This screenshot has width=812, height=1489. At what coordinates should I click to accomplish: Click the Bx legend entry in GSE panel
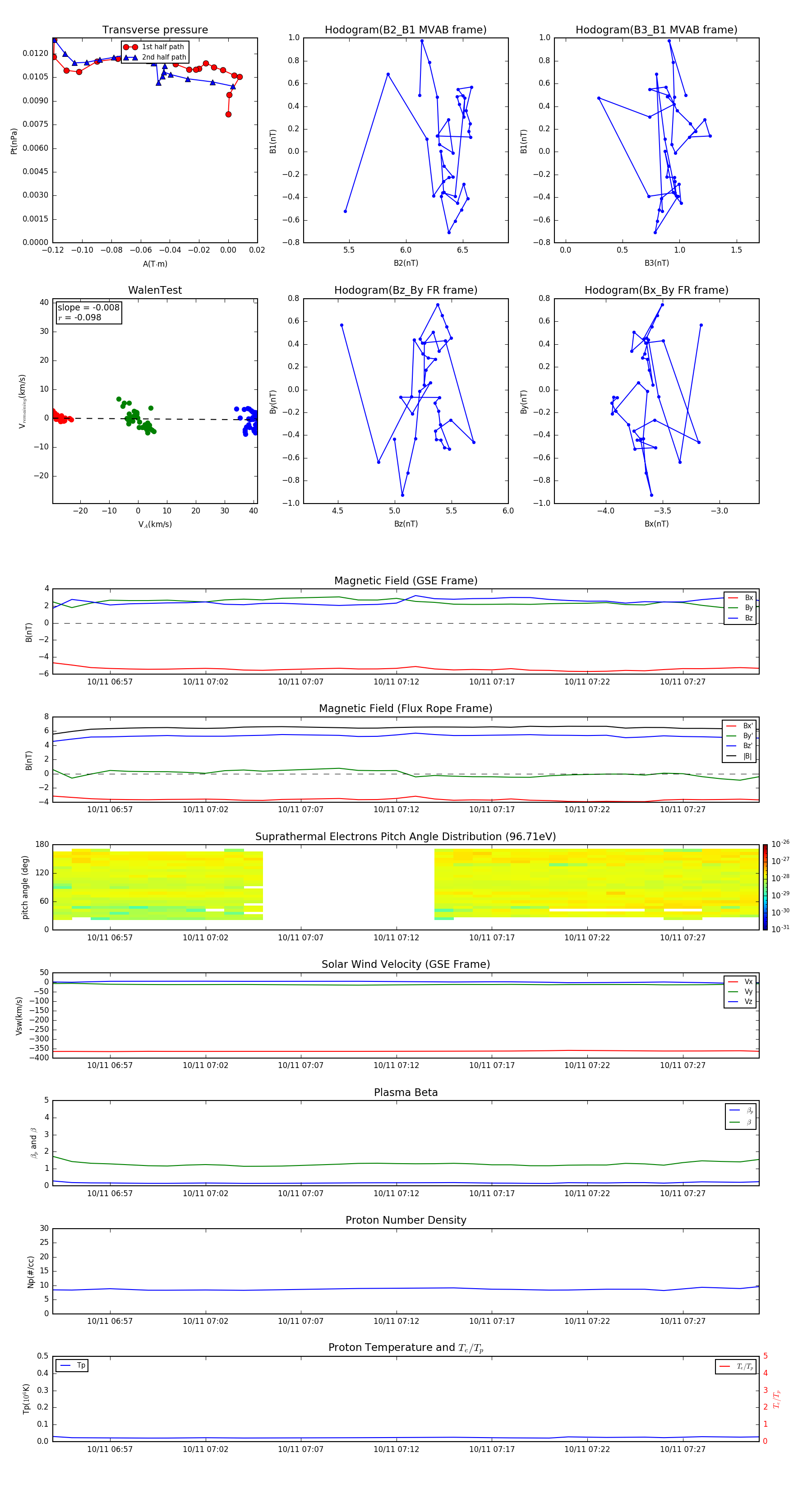pyautogui.click(x=740, y=598)
